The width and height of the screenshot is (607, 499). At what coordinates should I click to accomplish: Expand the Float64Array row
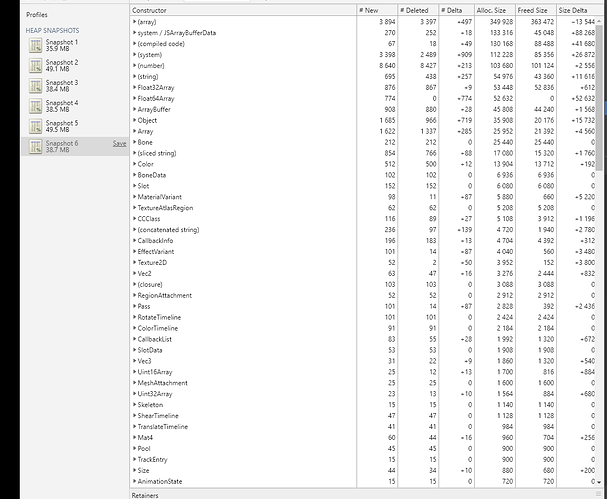(x=134, y=98)
